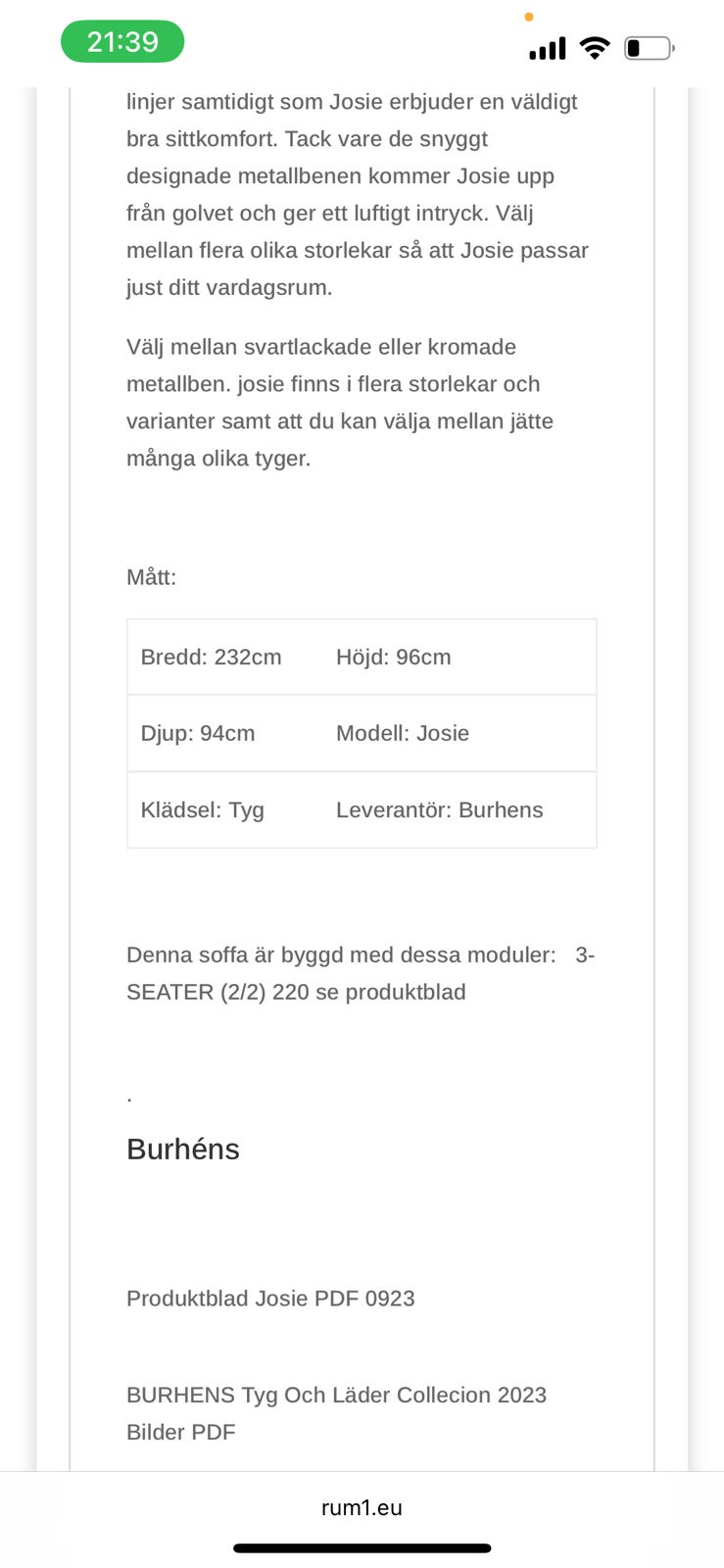Click the paragraph about Josie sittkomfort
The image size is (724, 1568).
point(358,195)
